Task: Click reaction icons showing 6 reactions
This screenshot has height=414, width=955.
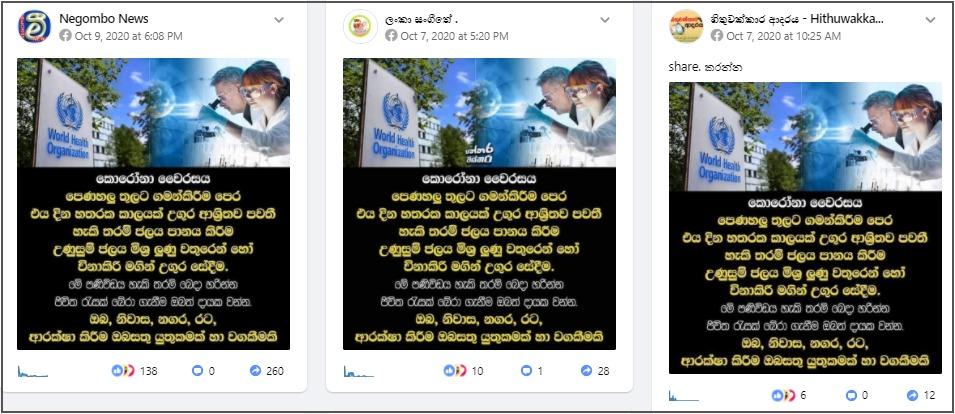Action: [783, 395]
